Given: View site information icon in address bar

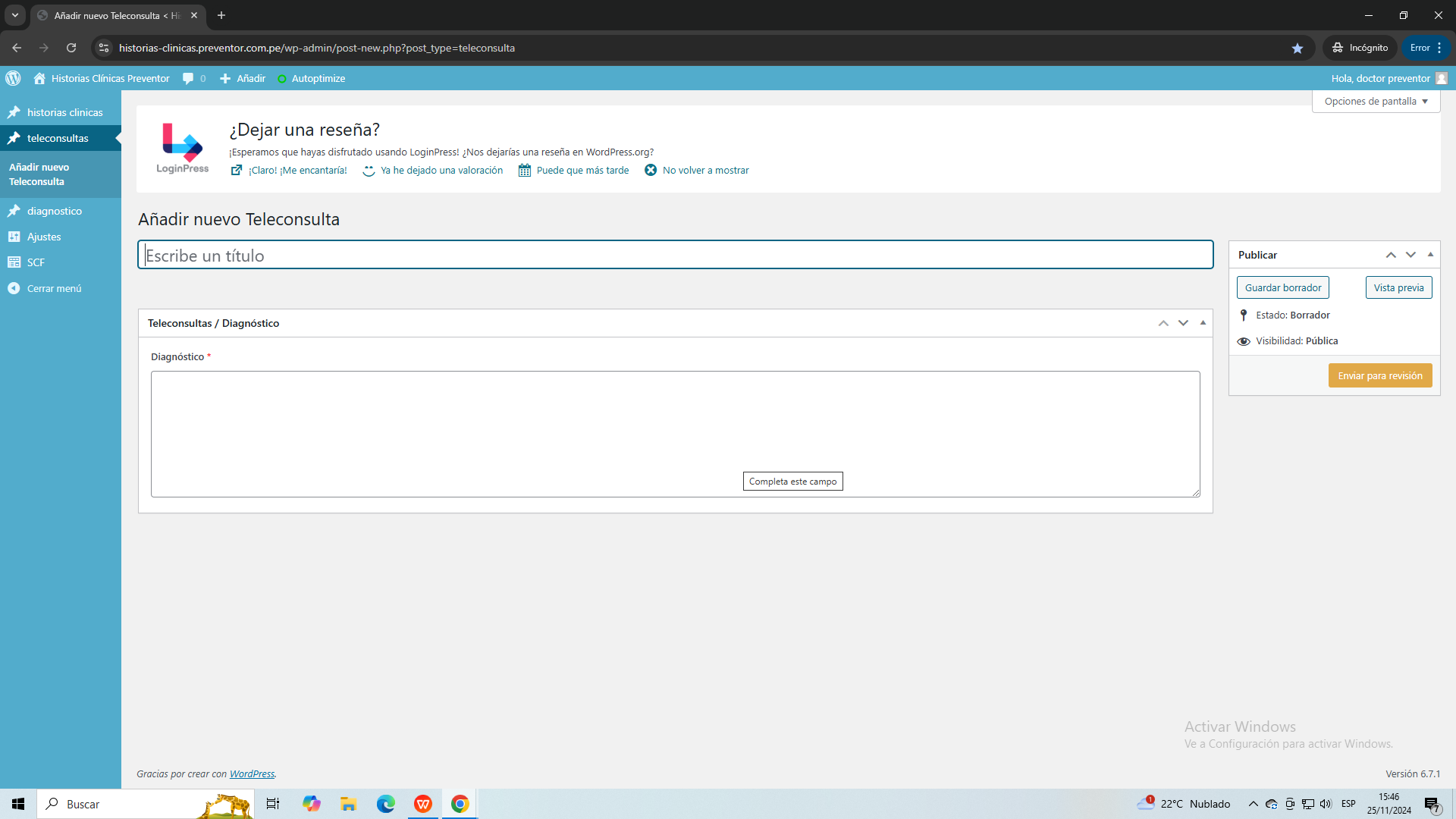Looking at the screenshot, I should (104, 48).
